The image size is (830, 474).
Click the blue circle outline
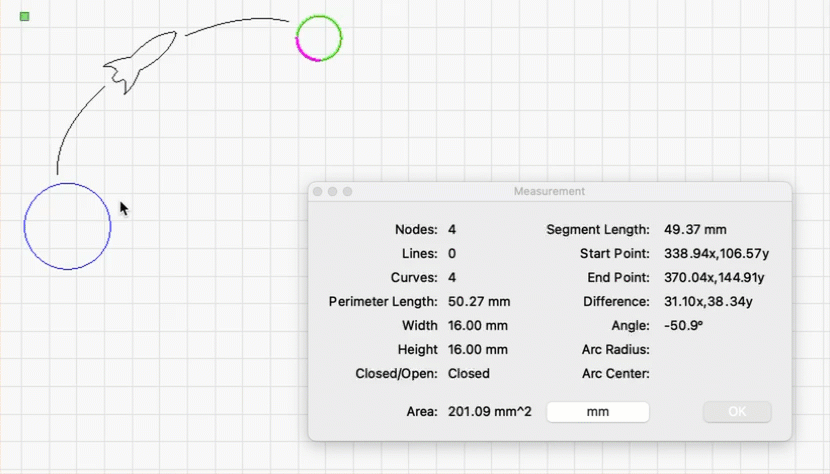pos(25,226)
